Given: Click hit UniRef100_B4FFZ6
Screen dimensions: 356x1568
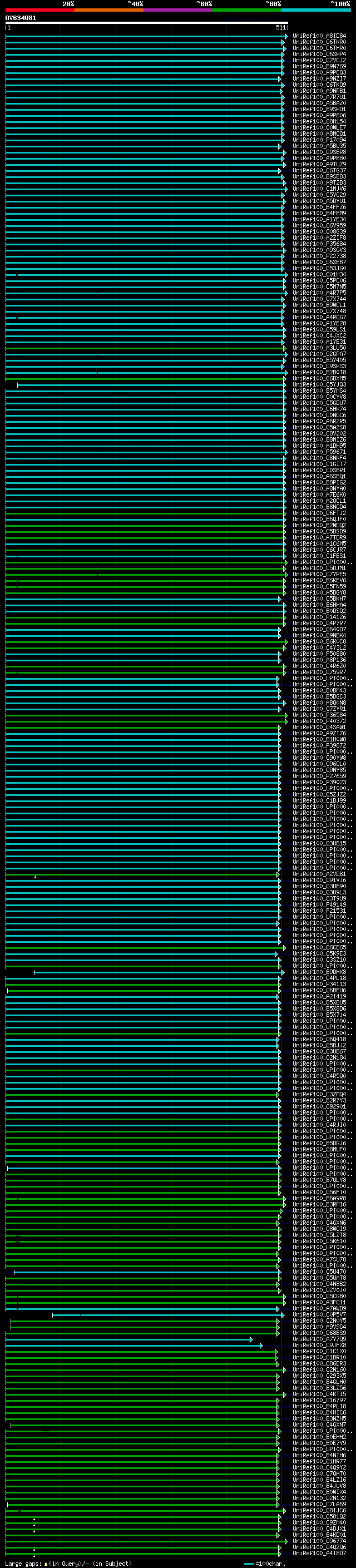Looking at the screenshot, I should tap(319, 207).
